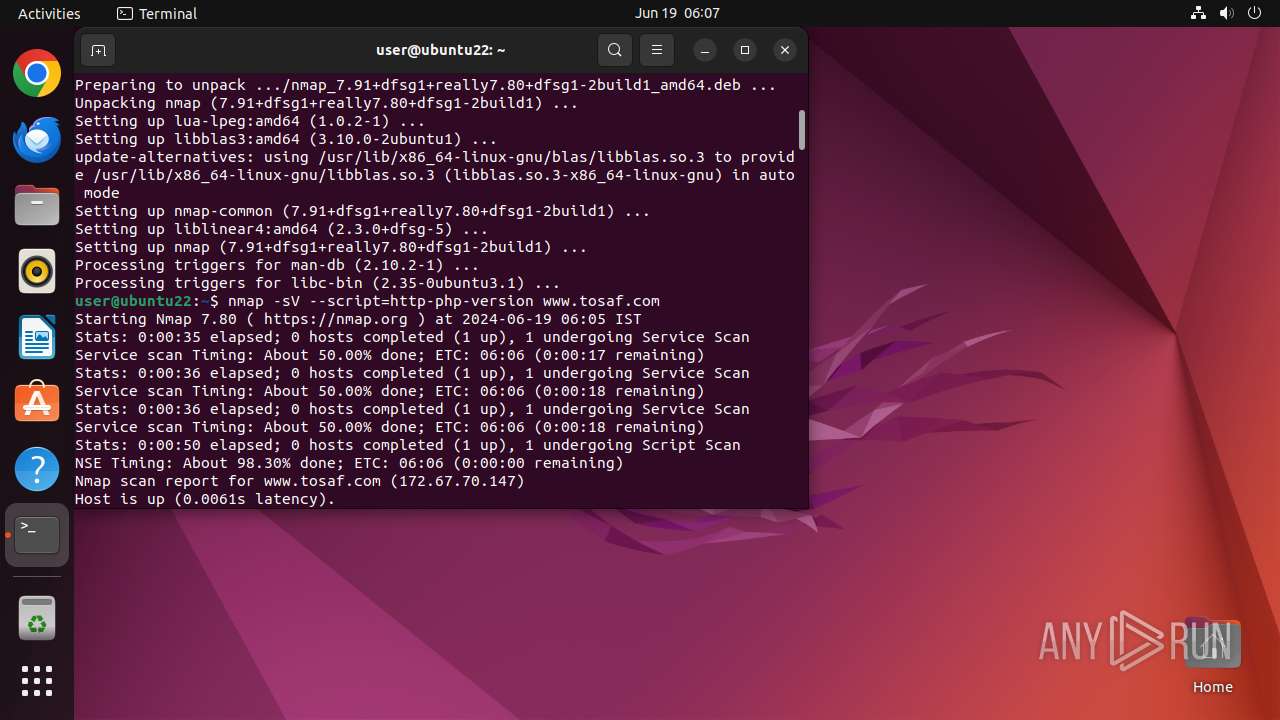
Task: Click 'Setting up liblinear4:amd64' line
Action: (x=282, y=229)
